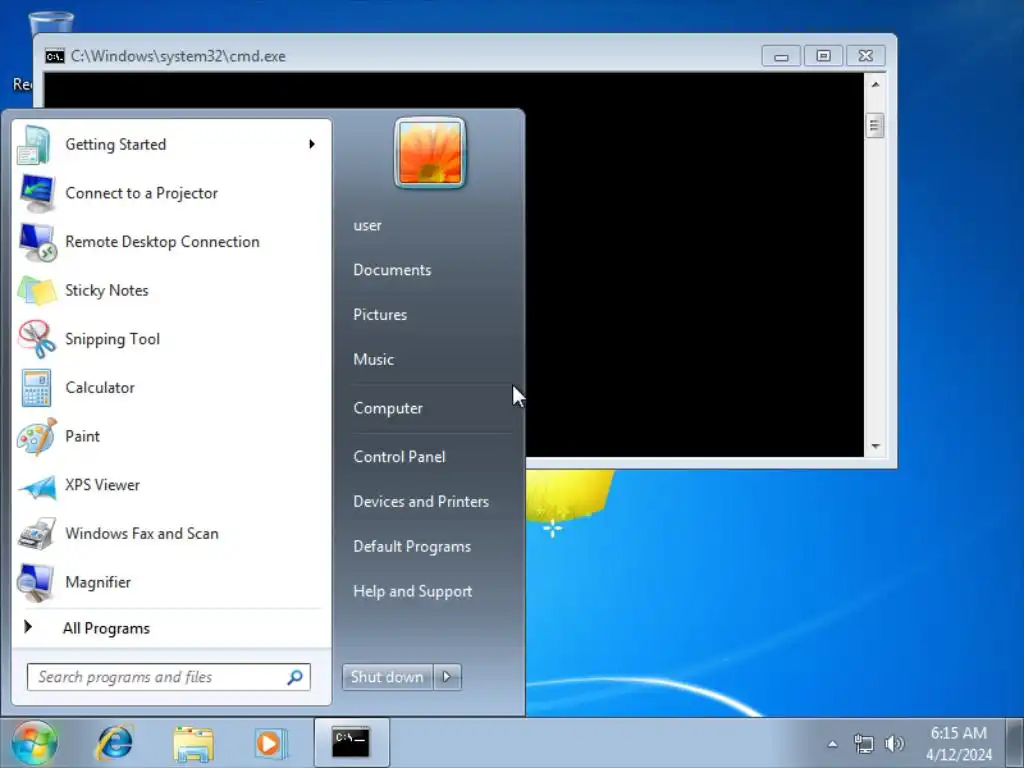The width and height of the screenshot is (1024, 768).
Task: Open Control Panel
Action: [x=399, y=456]
